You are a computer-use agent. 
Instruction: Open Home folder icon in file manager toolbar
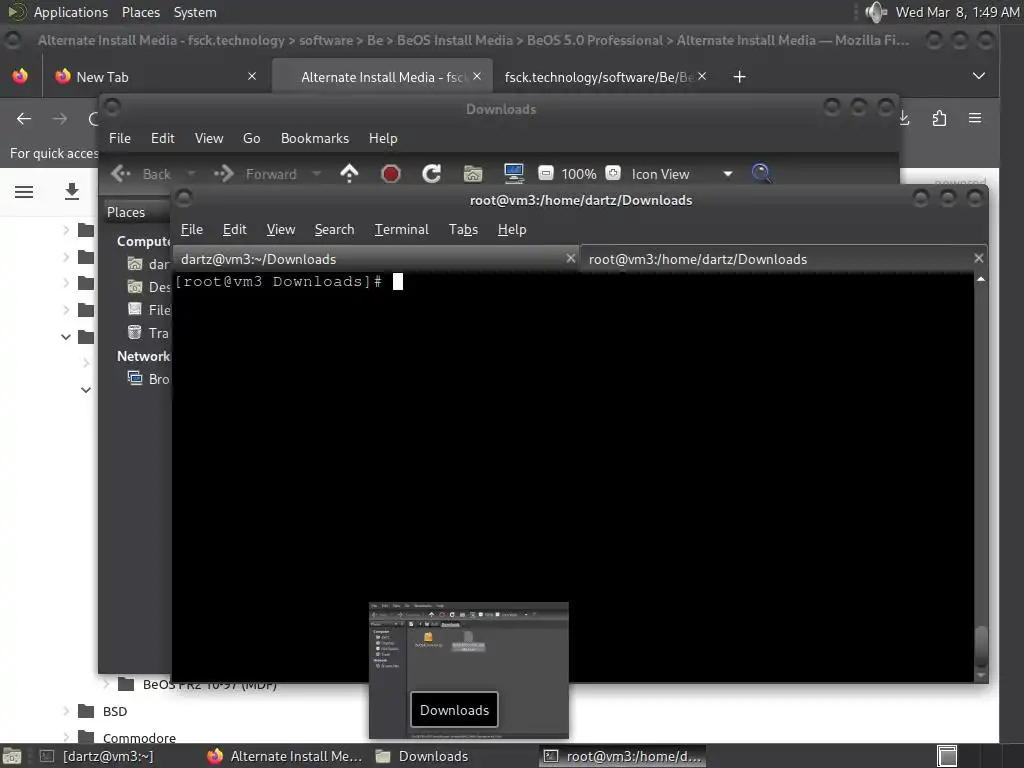coord(473,174)
